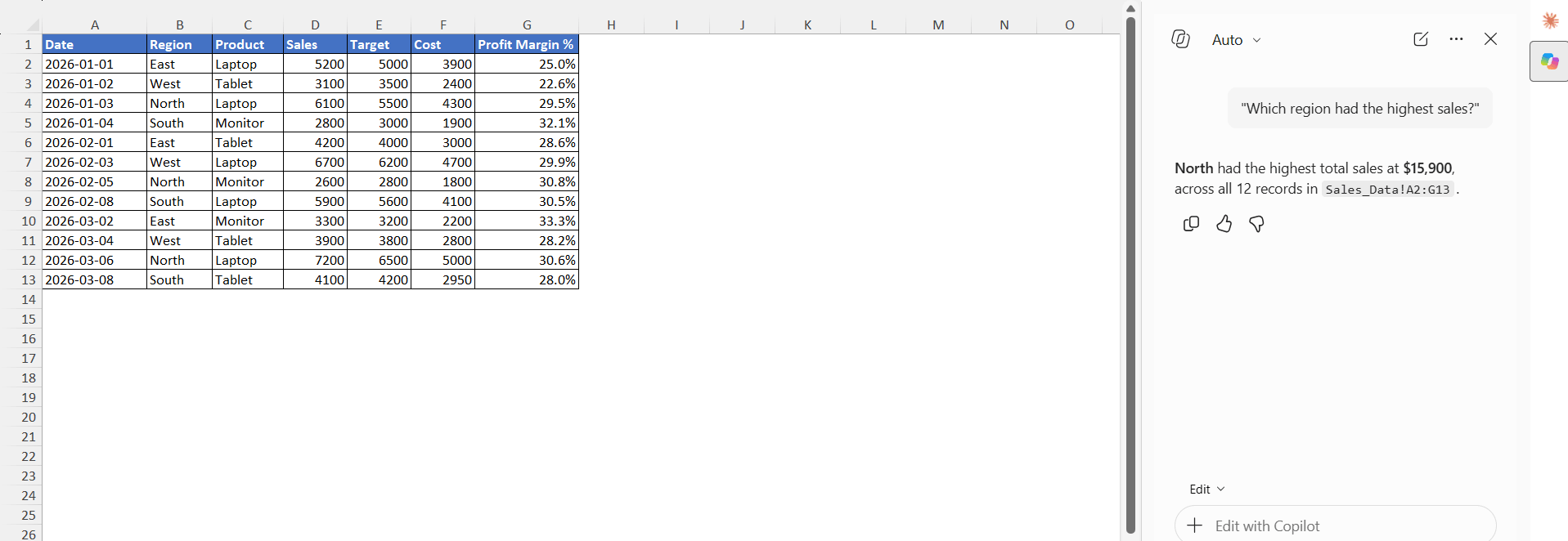Click the scroll up arrow of the sheet
The image size is (1568, 541).
pyautogui.click(x=1130, y=9)
